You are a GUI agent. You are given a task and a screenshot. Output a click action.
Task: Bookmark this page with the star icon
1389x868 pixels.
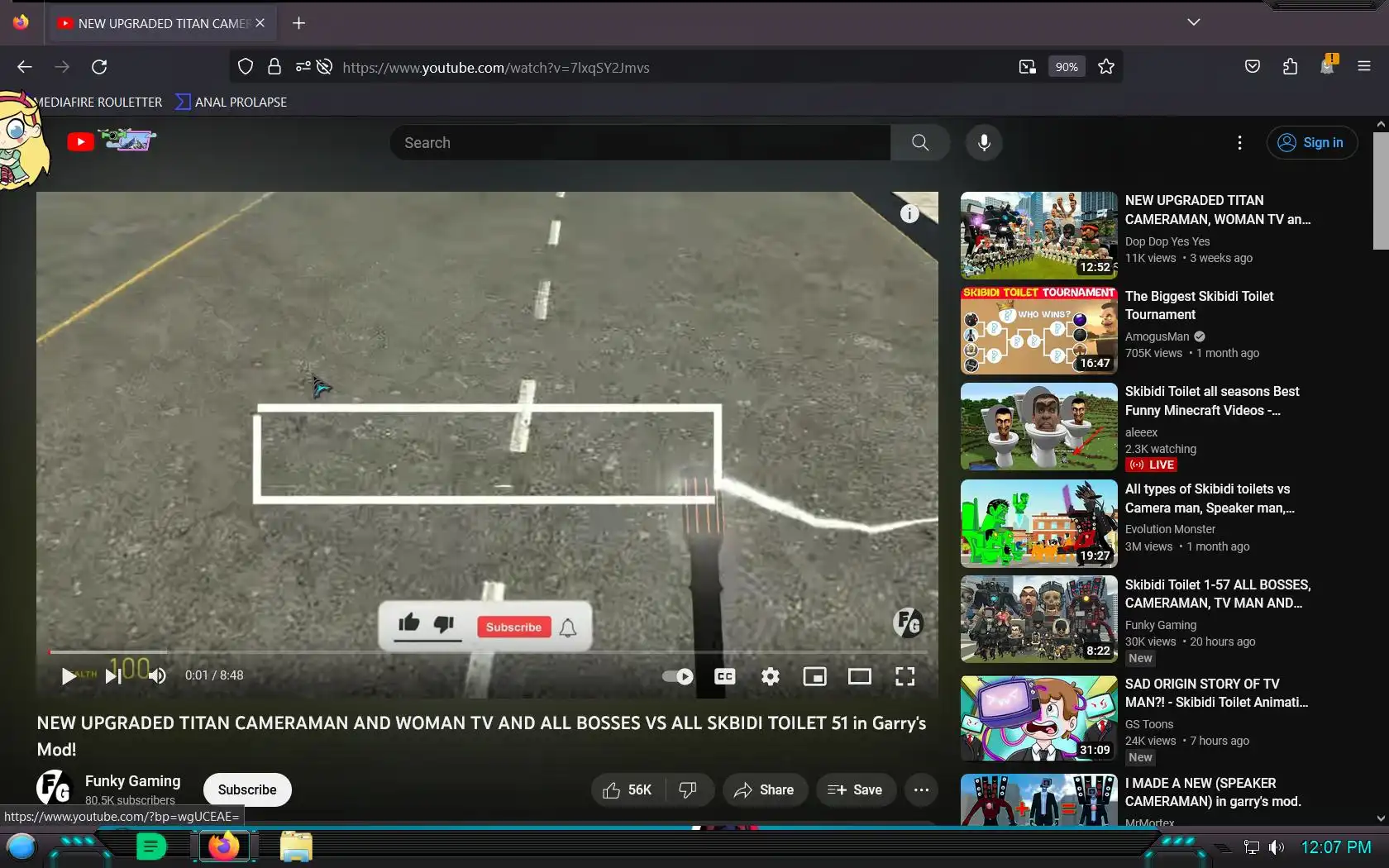[1106, 67]
